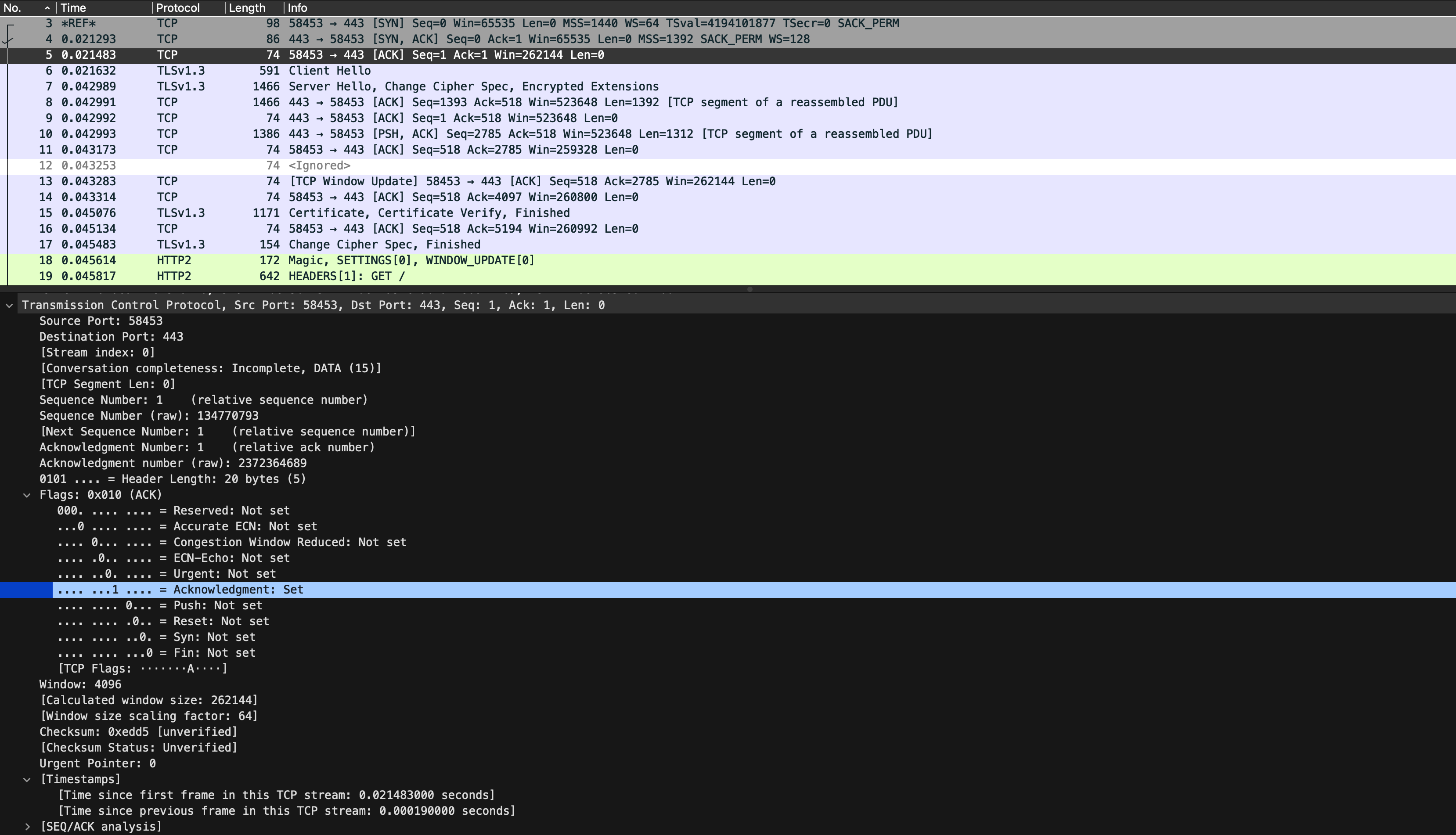Select packet 11 Ack=2785 Win=259328
This screenshot has width=1456, height=835.
point(728,150)
